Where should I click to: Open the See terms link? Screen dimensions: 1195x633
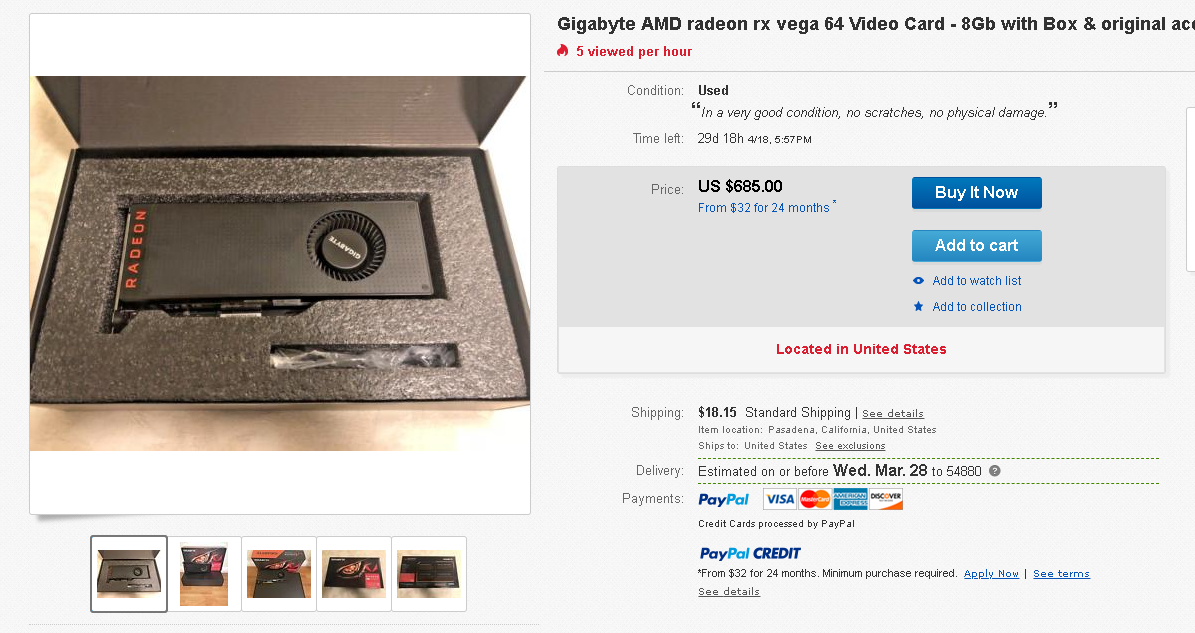[x=1061, y=574]
